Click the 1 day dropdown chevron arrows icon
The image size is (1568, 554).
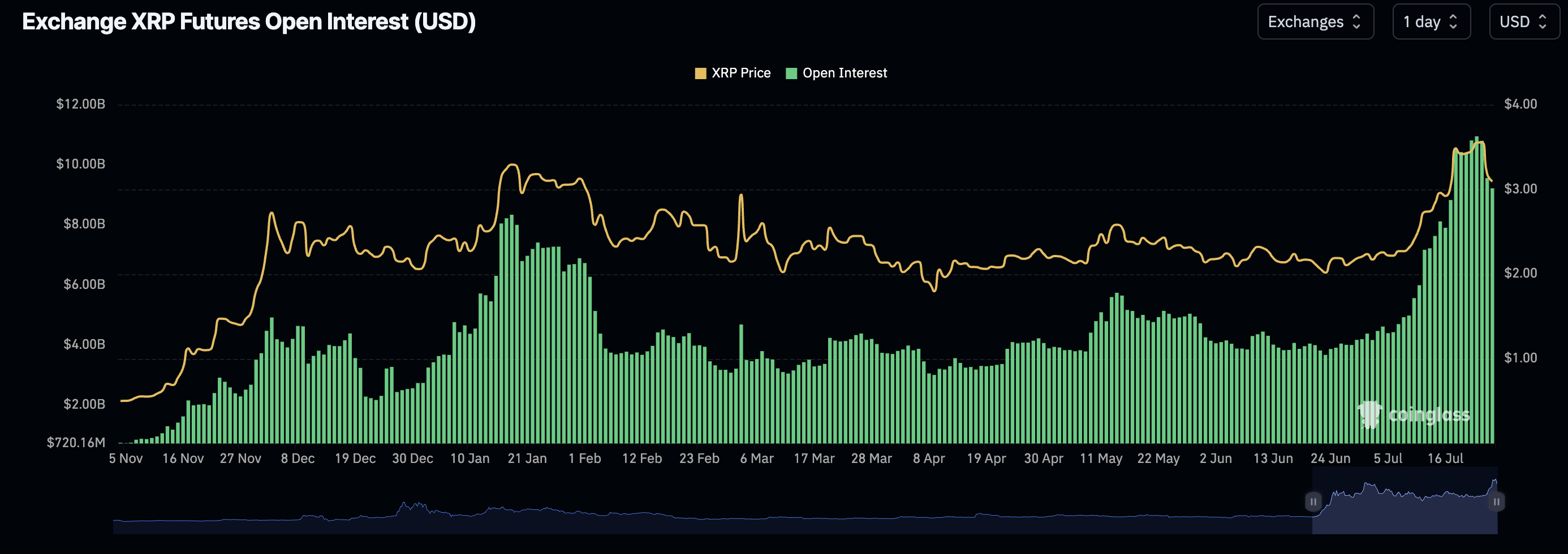[1453, 22]
